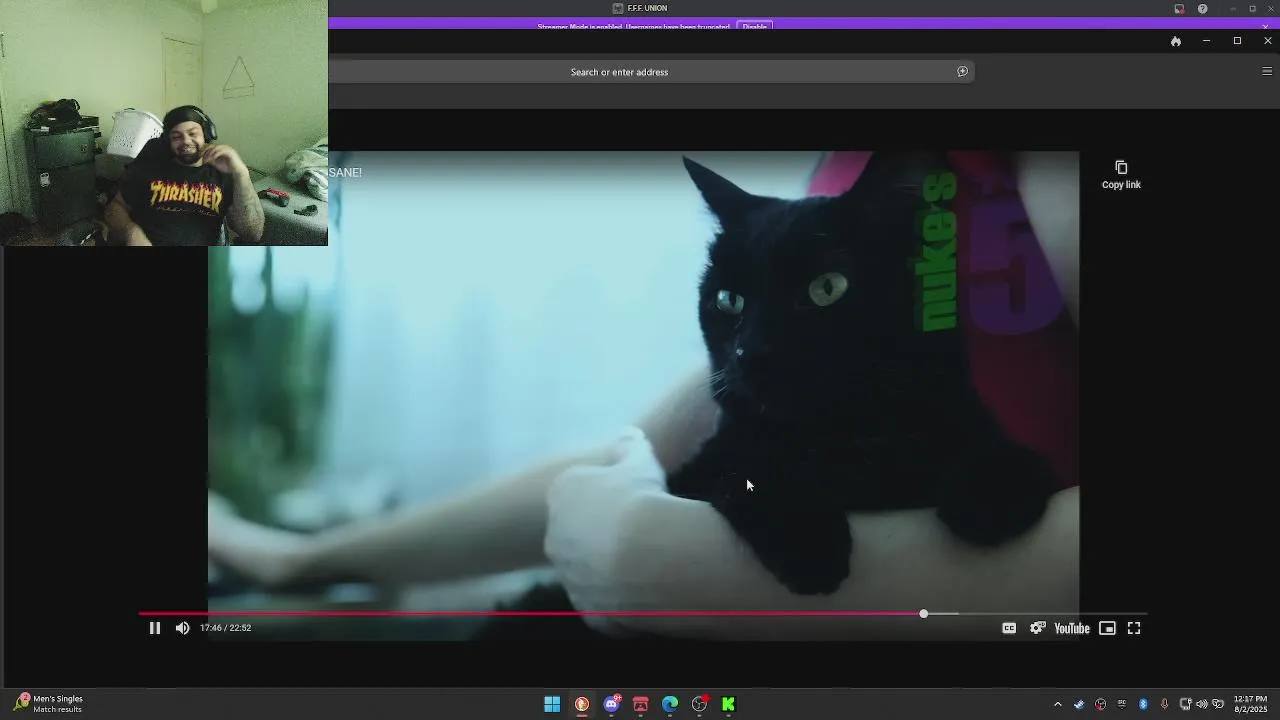Image resolution: width=1280 pixels, height=720 pixels.
Task: Open the volume control in system tray
Action: (1202, 704)
